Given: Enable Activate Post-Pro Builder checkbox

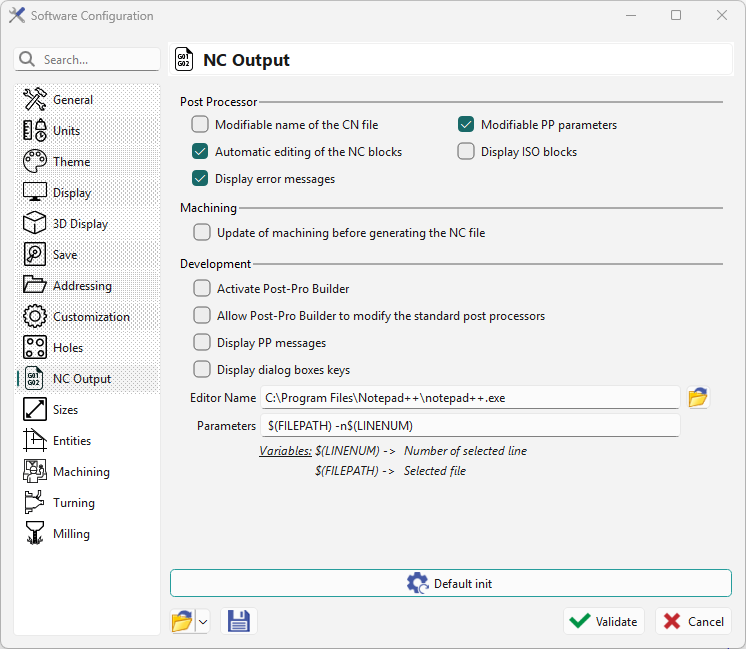Looking at the screenshot, I should coord(202,289).
